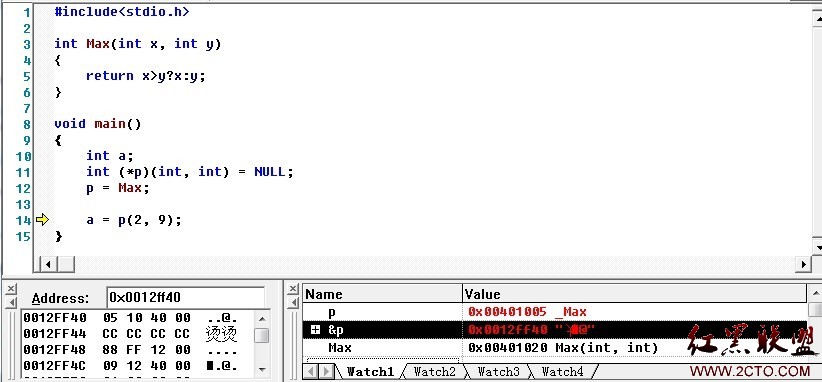Click the left tab-scroll arrow beside Watch1

pyautogui.click(x=311, y=372)
